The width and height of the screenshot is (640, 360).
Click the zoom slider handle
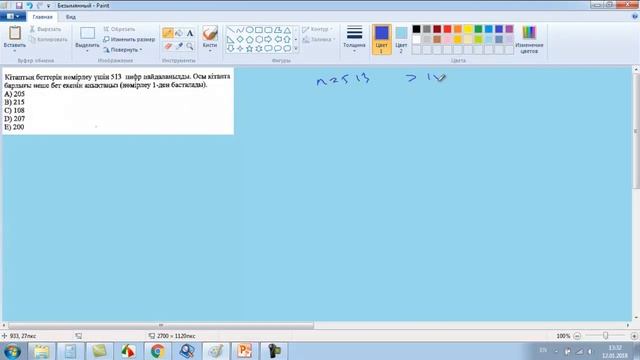coord(606,336)
